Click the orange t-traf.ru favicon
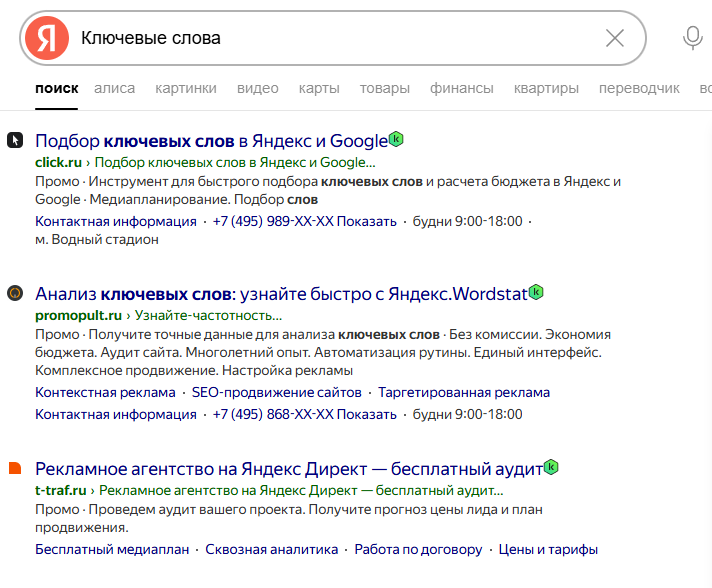712x588 pixels. [x=15, y=468]
